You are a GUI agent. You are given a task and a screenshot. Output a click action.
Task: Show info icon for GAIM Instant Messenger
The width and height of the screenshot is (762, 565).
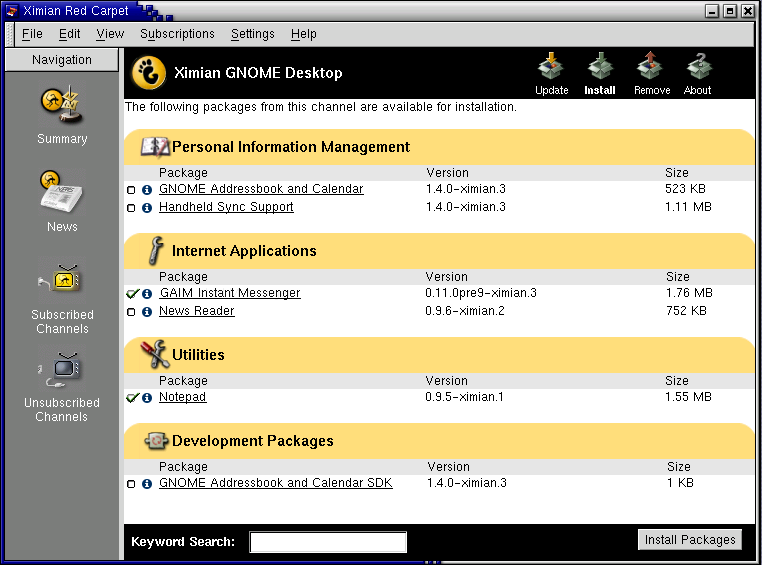[x=147, y=294]
